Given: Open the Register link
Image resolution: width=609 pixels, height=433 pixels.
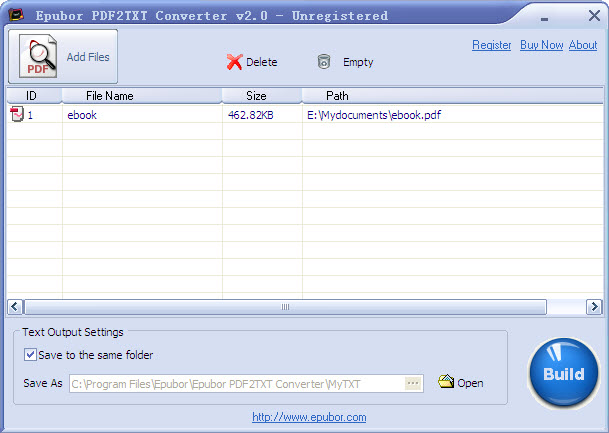Looking at the screenshot, I should (491, 45).
